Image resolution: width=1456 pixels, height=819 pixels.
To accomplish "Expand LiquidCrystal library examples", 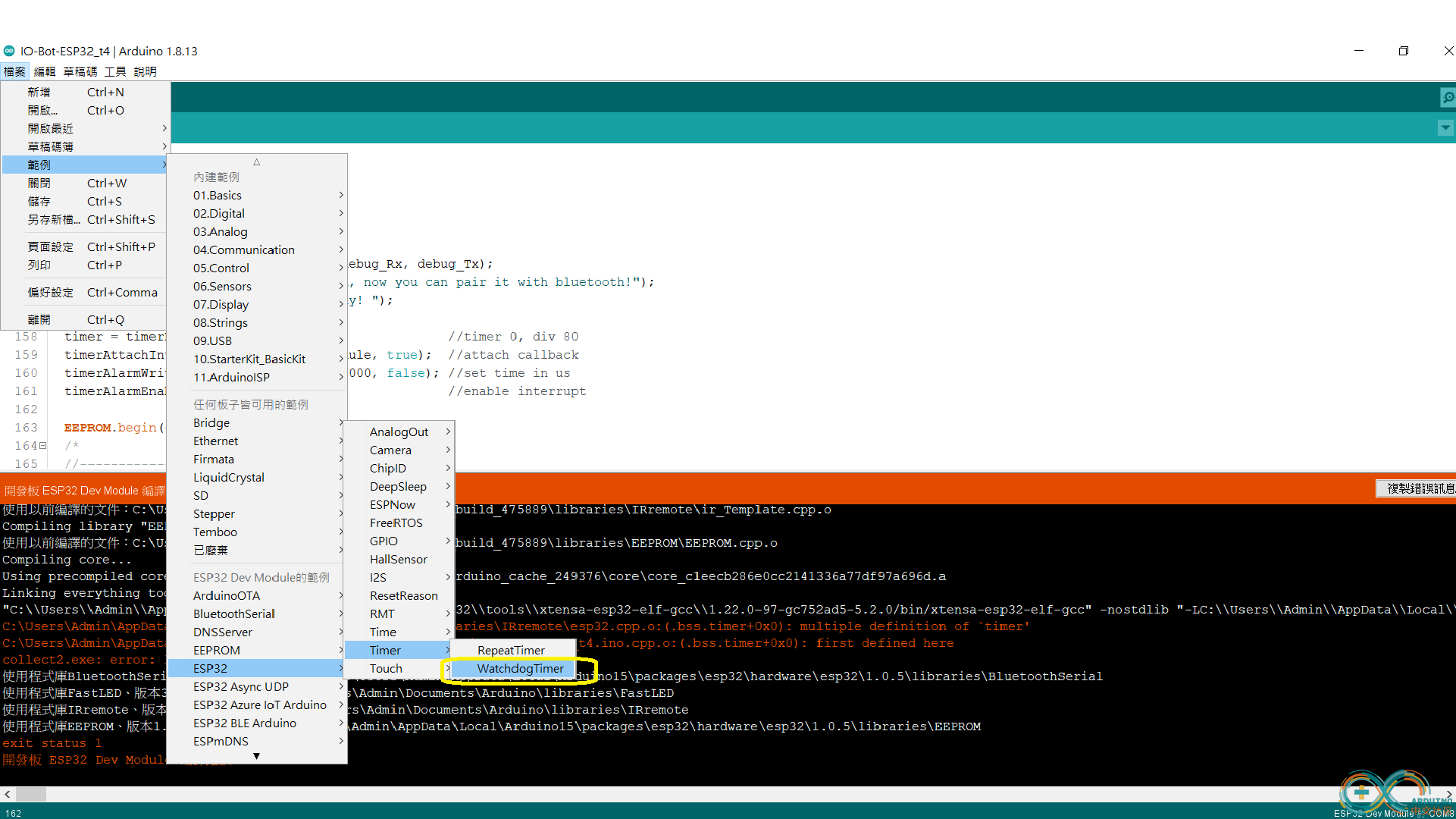I will (257, 477).
